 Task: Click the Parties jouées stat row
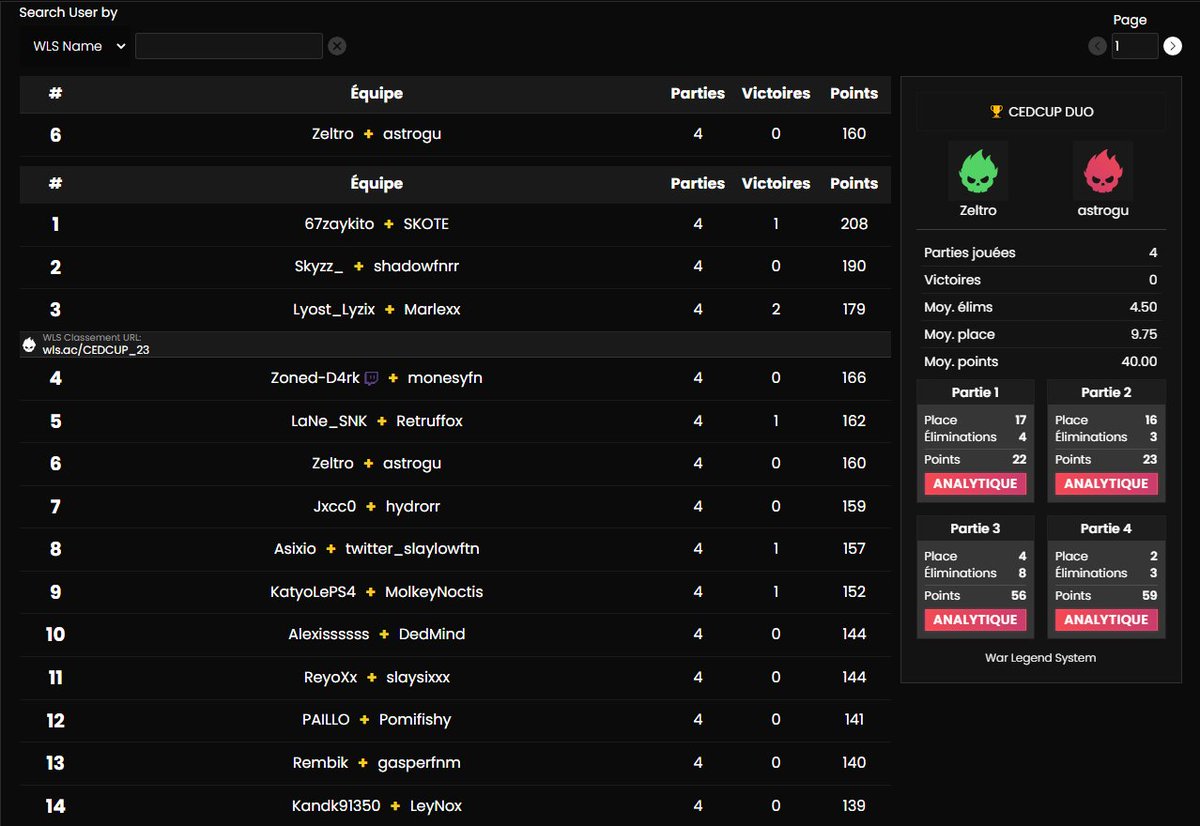pyautogui.click(x=1040, y=253)
